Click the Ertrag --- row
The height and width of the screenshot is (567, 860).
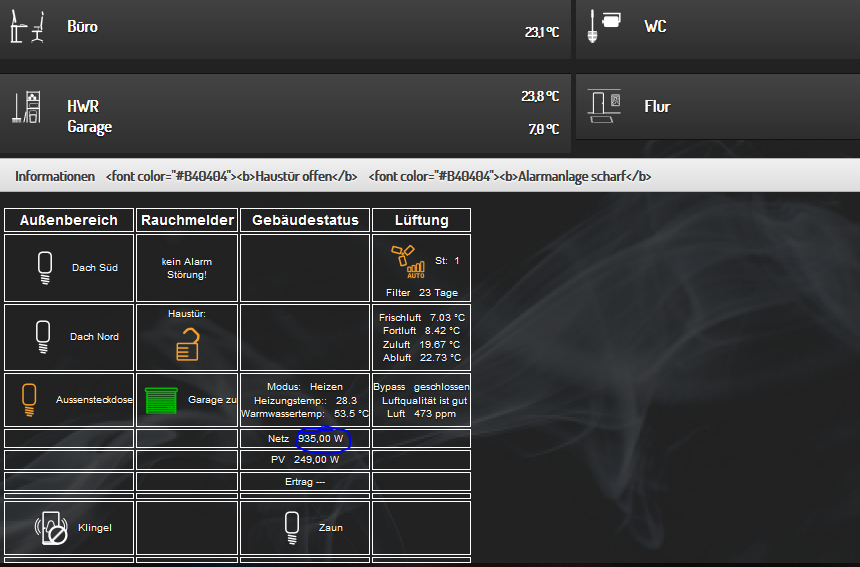click(305, 481)
